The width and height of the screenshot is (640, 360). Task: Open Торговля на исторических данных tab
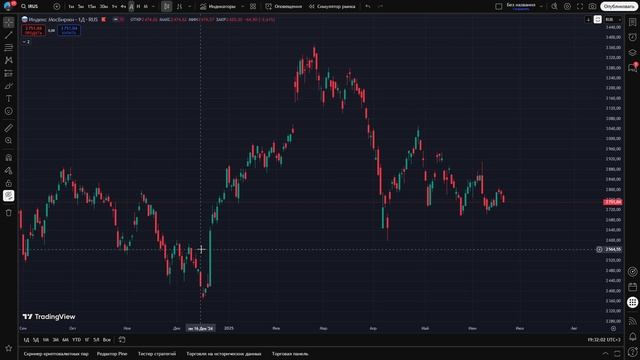point(224,354)
